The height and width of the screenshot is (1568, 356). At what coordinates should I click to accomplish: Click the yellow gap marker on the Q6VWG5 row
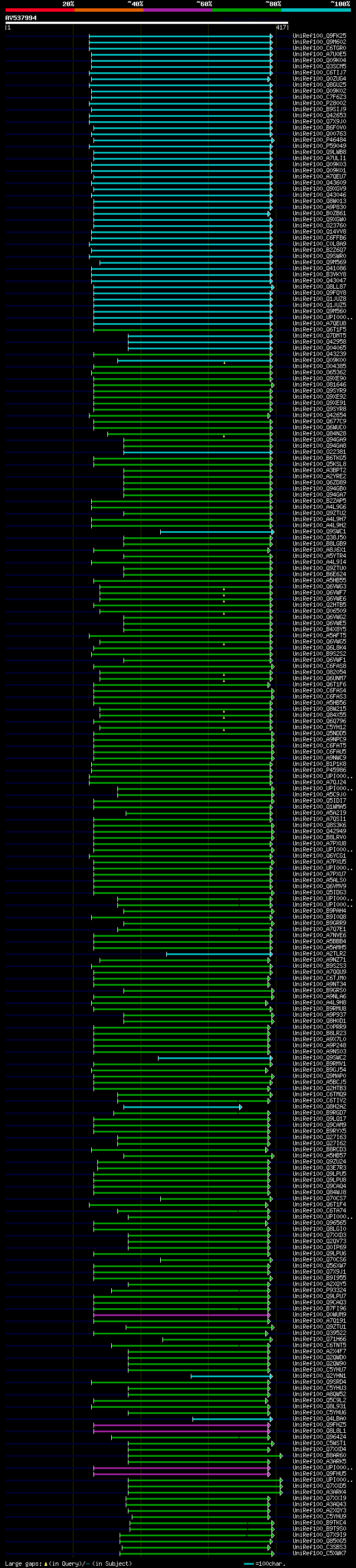[x=224, y=644]
